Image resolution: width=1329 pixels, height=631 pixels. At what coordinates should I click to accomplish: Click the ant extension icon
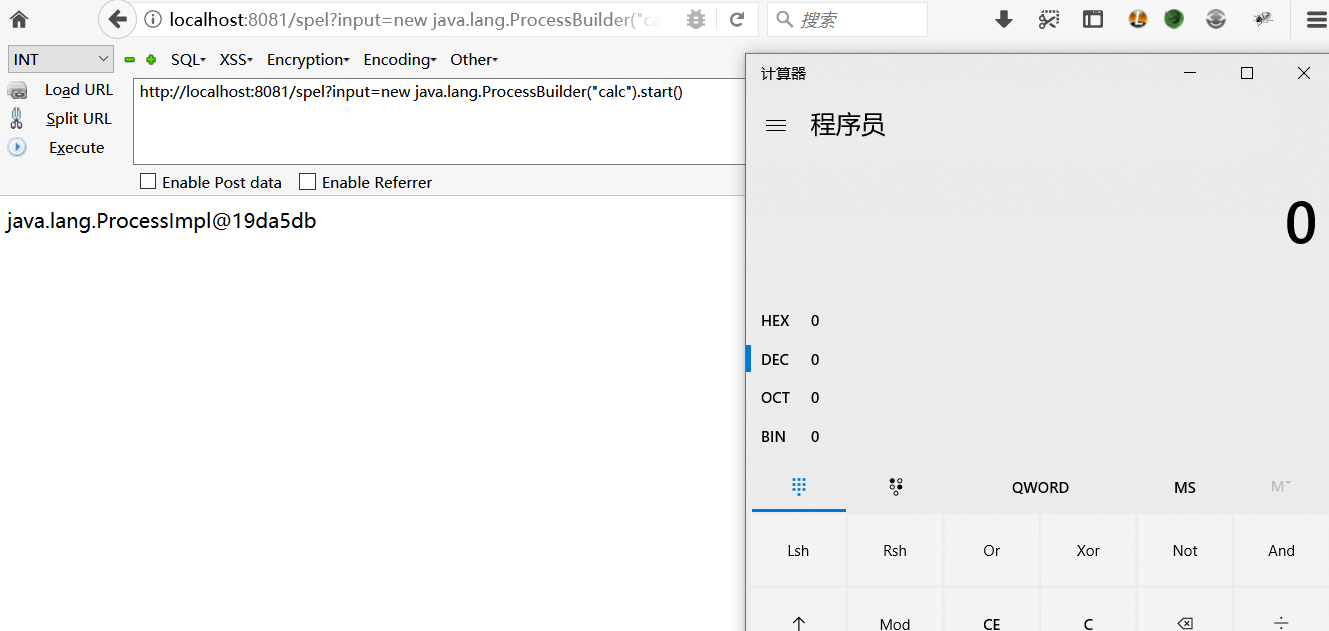pyautogui.click(x=1263, y=18)
